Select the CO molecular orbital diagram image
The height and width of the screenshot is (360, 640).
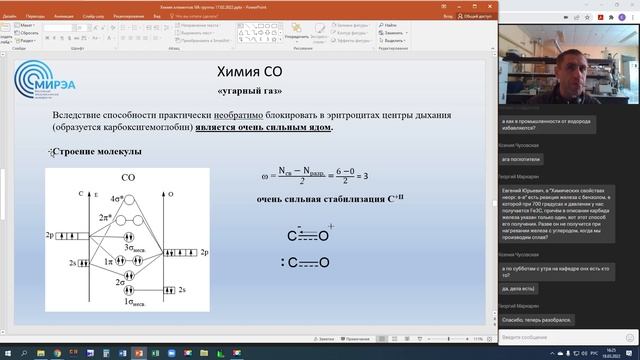[x=127, y=240]
